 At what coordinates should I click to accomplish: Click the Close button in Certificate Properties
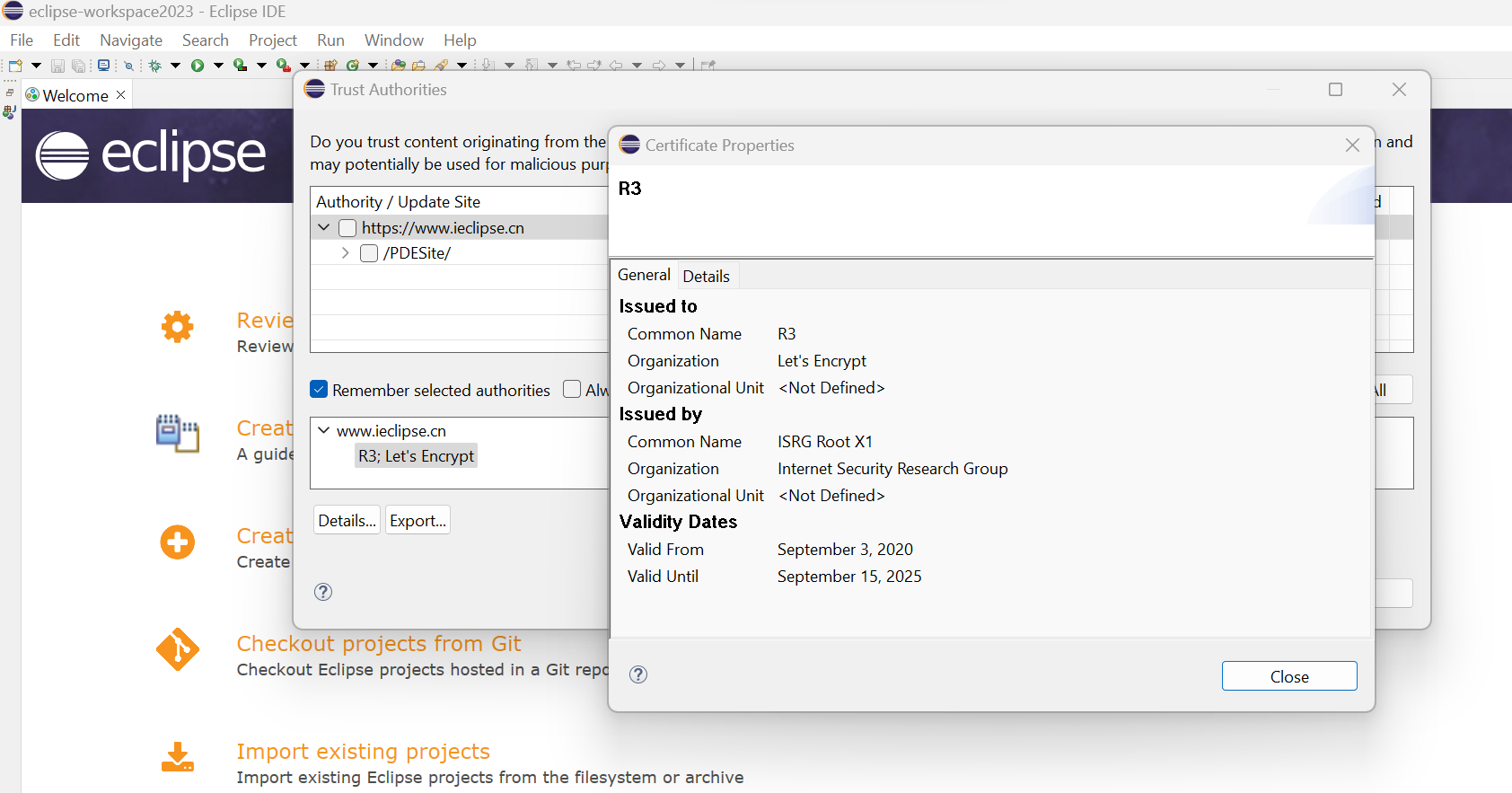[1289, 676]
